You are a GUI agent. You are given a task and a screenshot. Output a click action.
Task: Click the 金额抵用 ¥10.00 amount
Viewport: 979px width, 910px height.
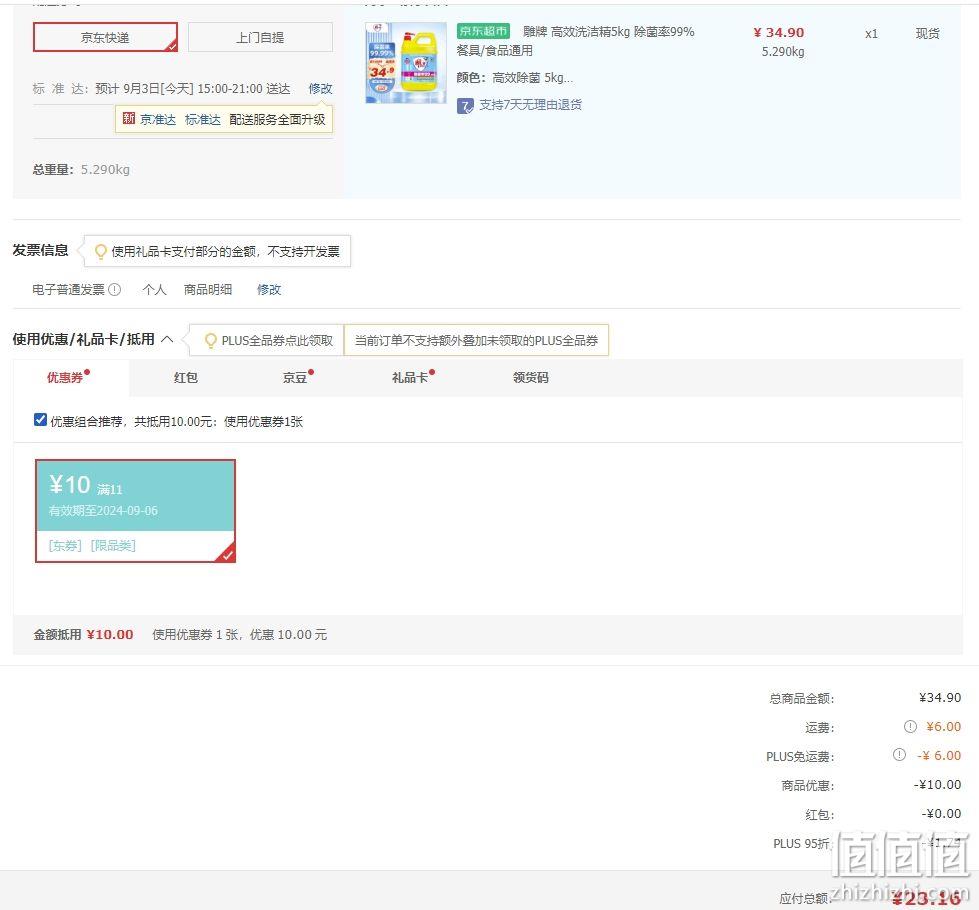(x=110, y=635)
